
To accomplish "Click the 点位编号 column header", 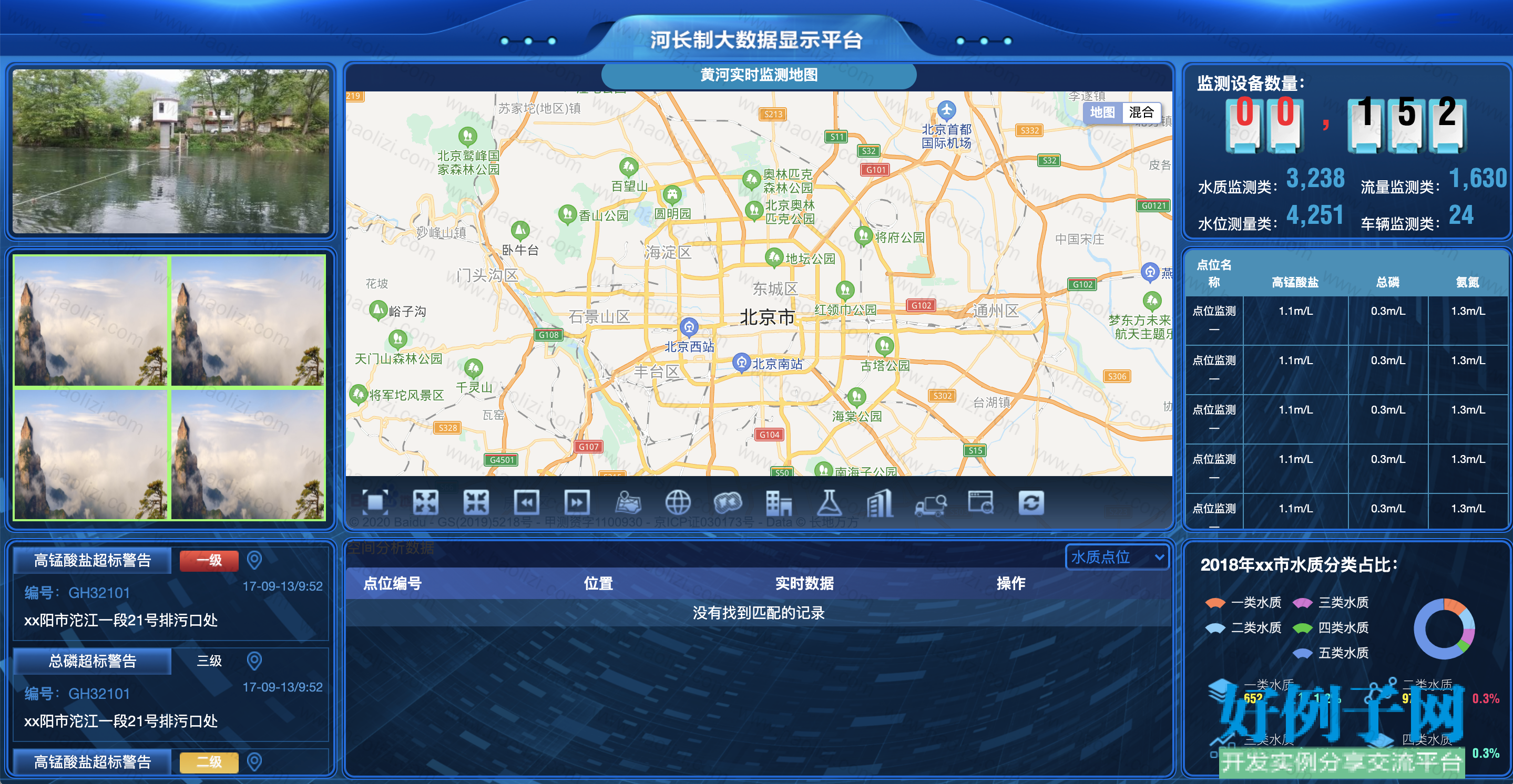I will [392, 583].
